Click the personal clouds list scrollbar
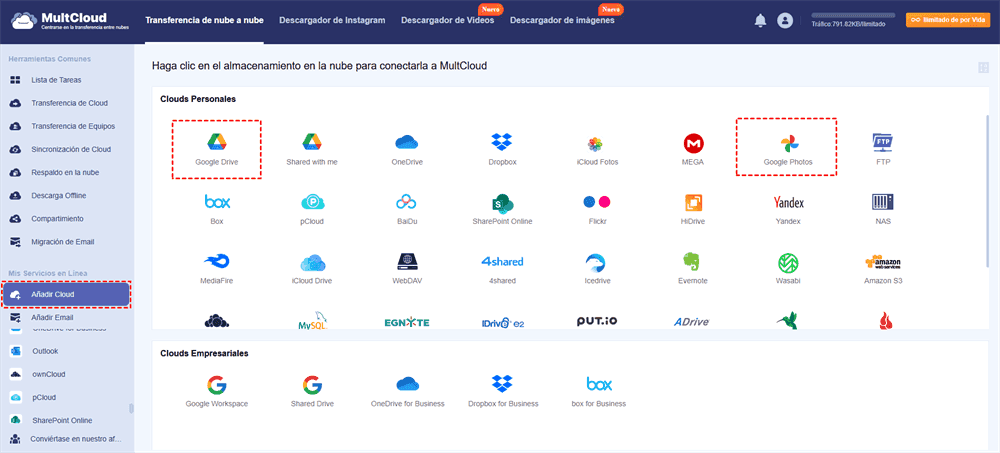 click(988, 191)
